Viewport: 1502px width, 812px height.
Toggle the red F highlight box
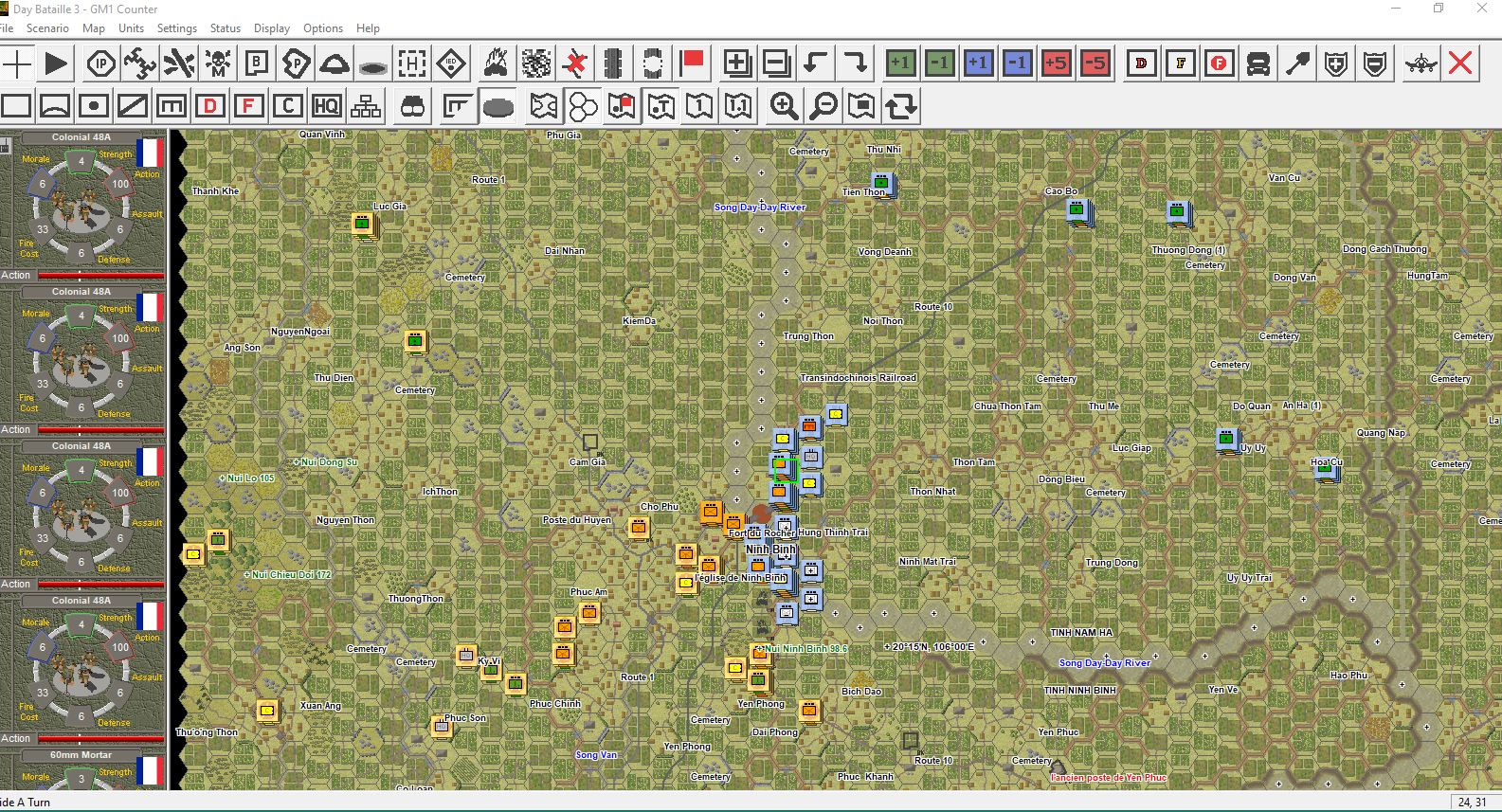[x=249, y=106]
